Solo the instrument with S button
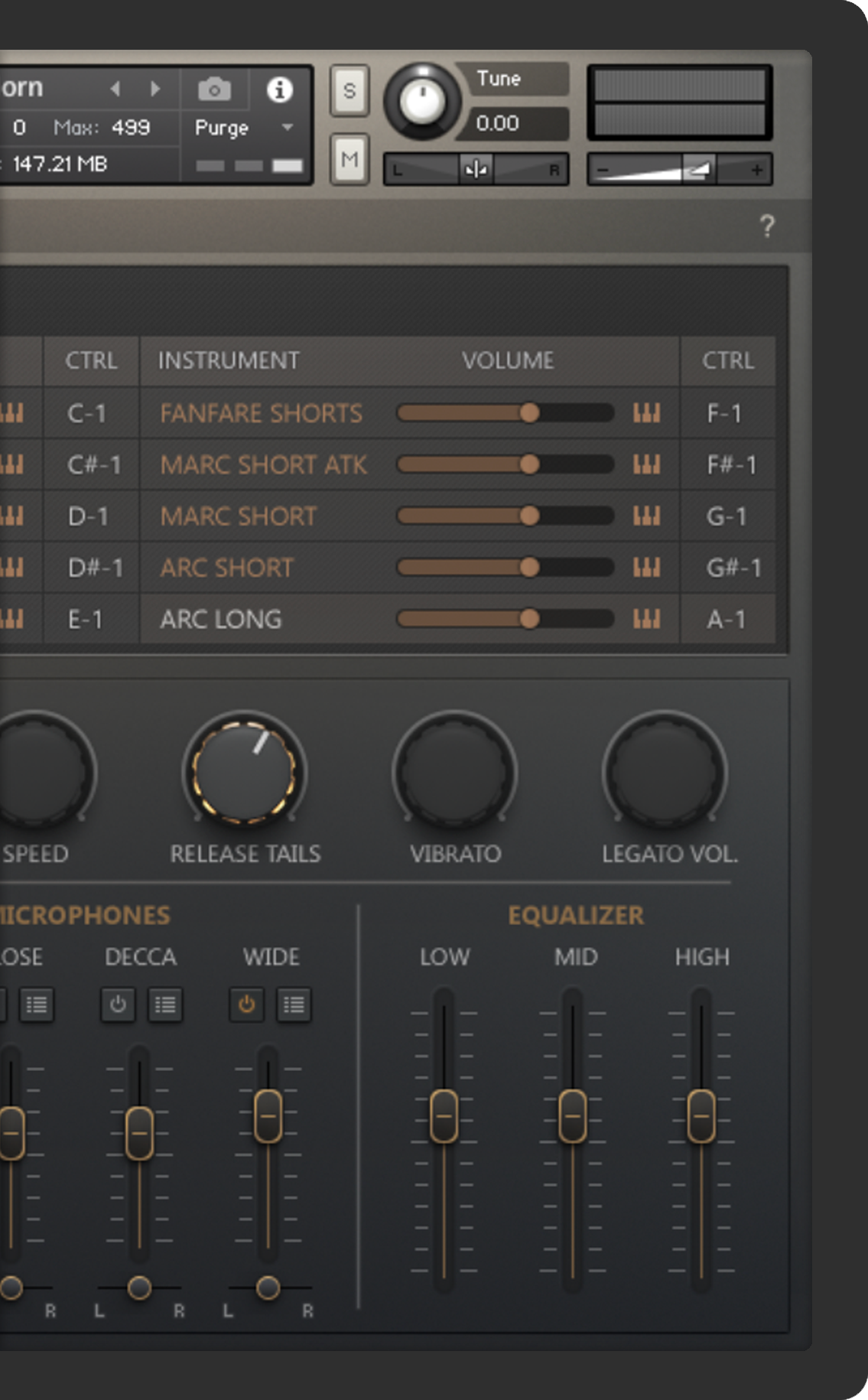 (x=349, y=90)
